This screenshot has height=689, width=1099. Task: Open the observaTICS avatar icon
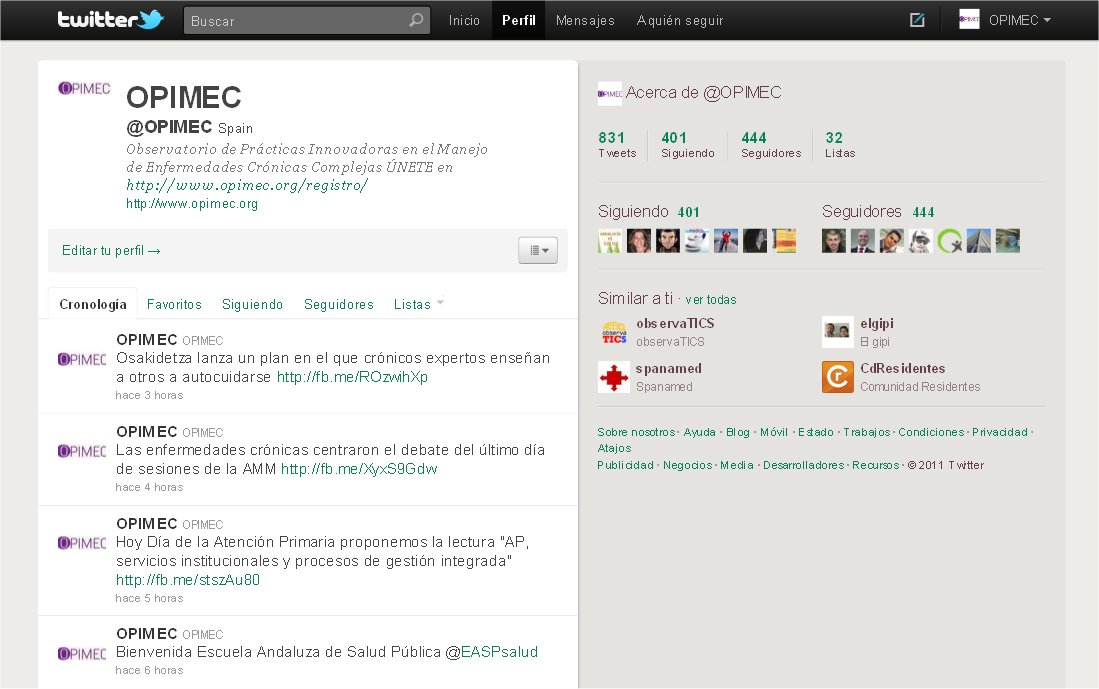[614, 332]
